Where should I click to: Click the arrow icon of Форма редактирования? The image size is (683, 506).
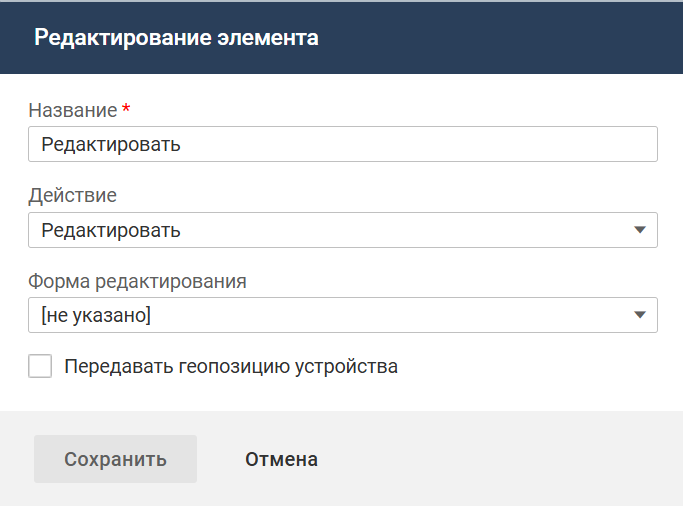pyautogui.click(x=640, y=315)
